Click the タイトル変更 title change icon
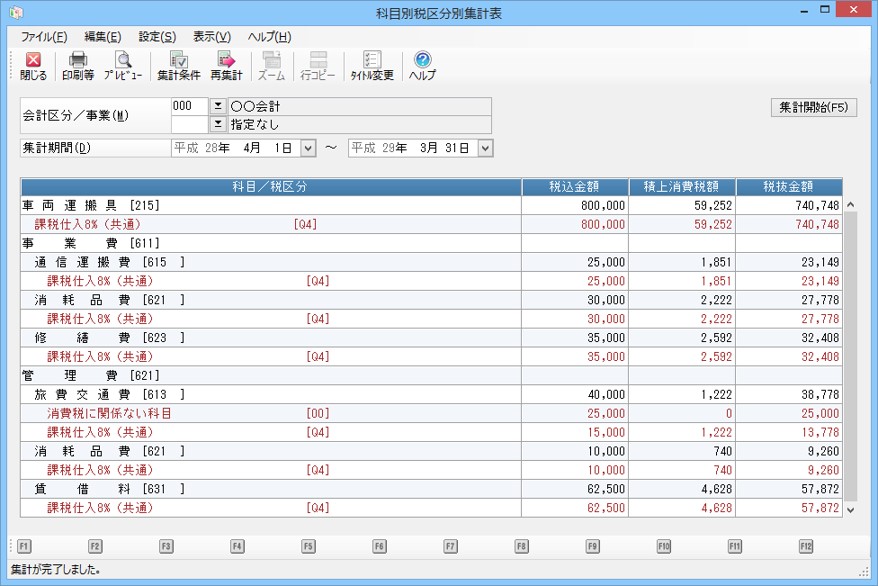878x586 pixels. coord(372,66)
